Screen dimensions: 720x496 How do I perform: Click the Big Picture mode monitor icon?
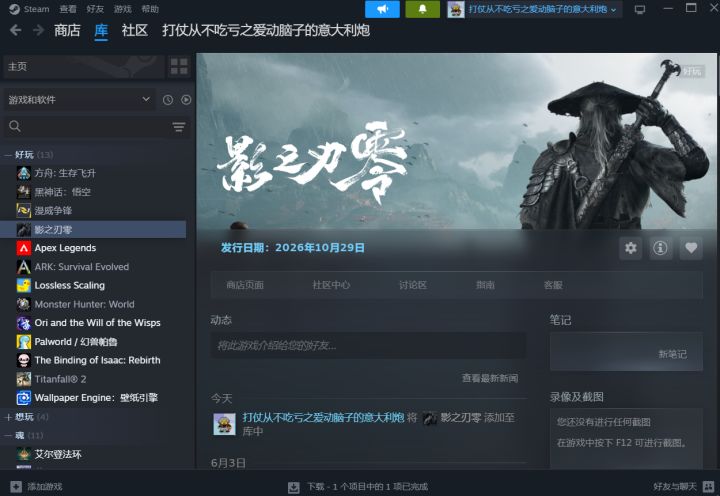pyautogui.click(x=640, y=9)
